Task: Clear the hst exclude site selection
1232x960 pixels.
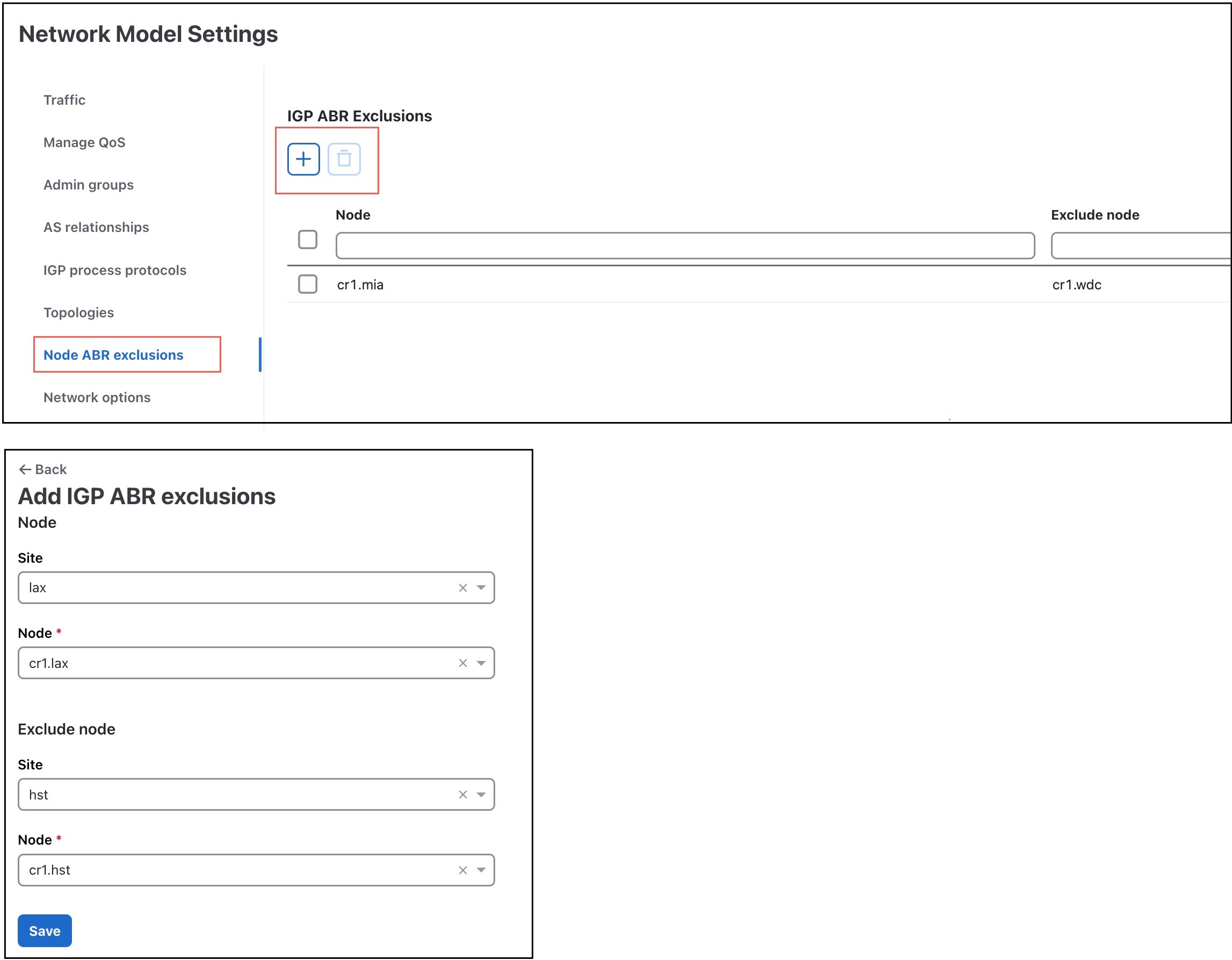Action: [462, 794]
